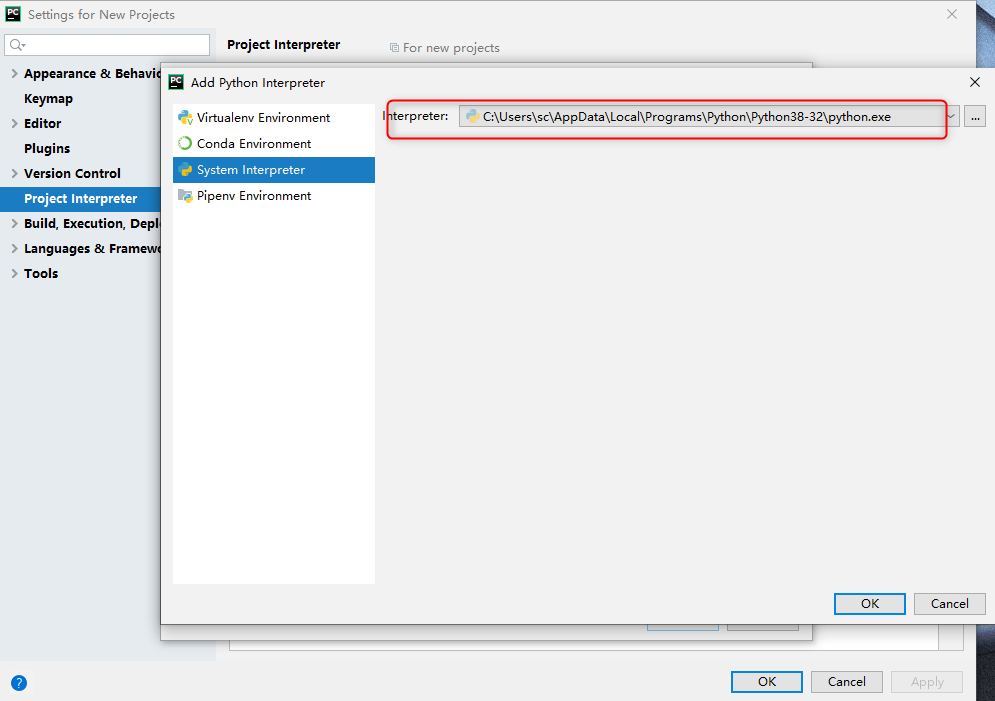Open Plugins settings page
The image size is (995, 701).
[47, 148]
